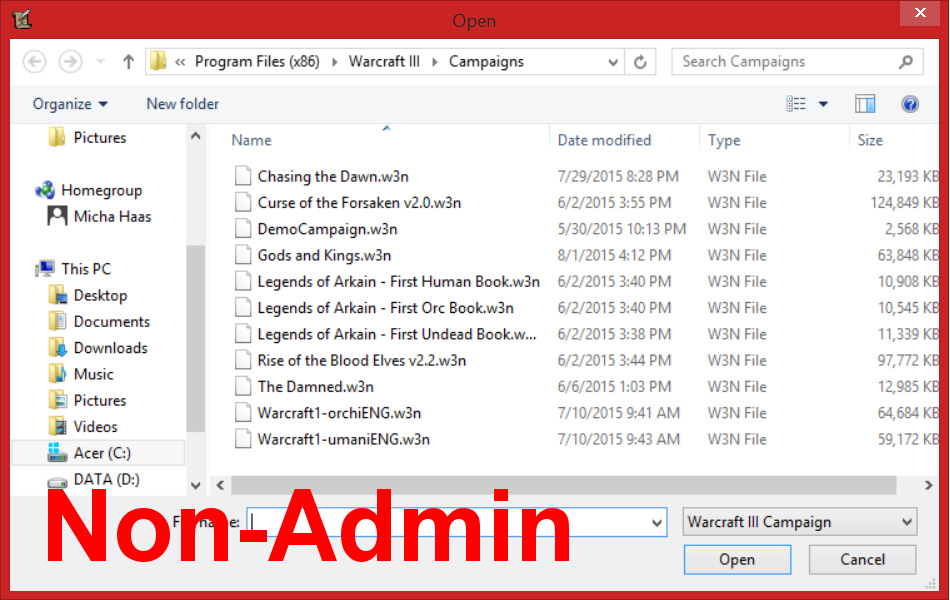Select Curse of the Forsaken v2.0.w3n
950x600 pixels.
pyautogui.click(x=359, y=203)
